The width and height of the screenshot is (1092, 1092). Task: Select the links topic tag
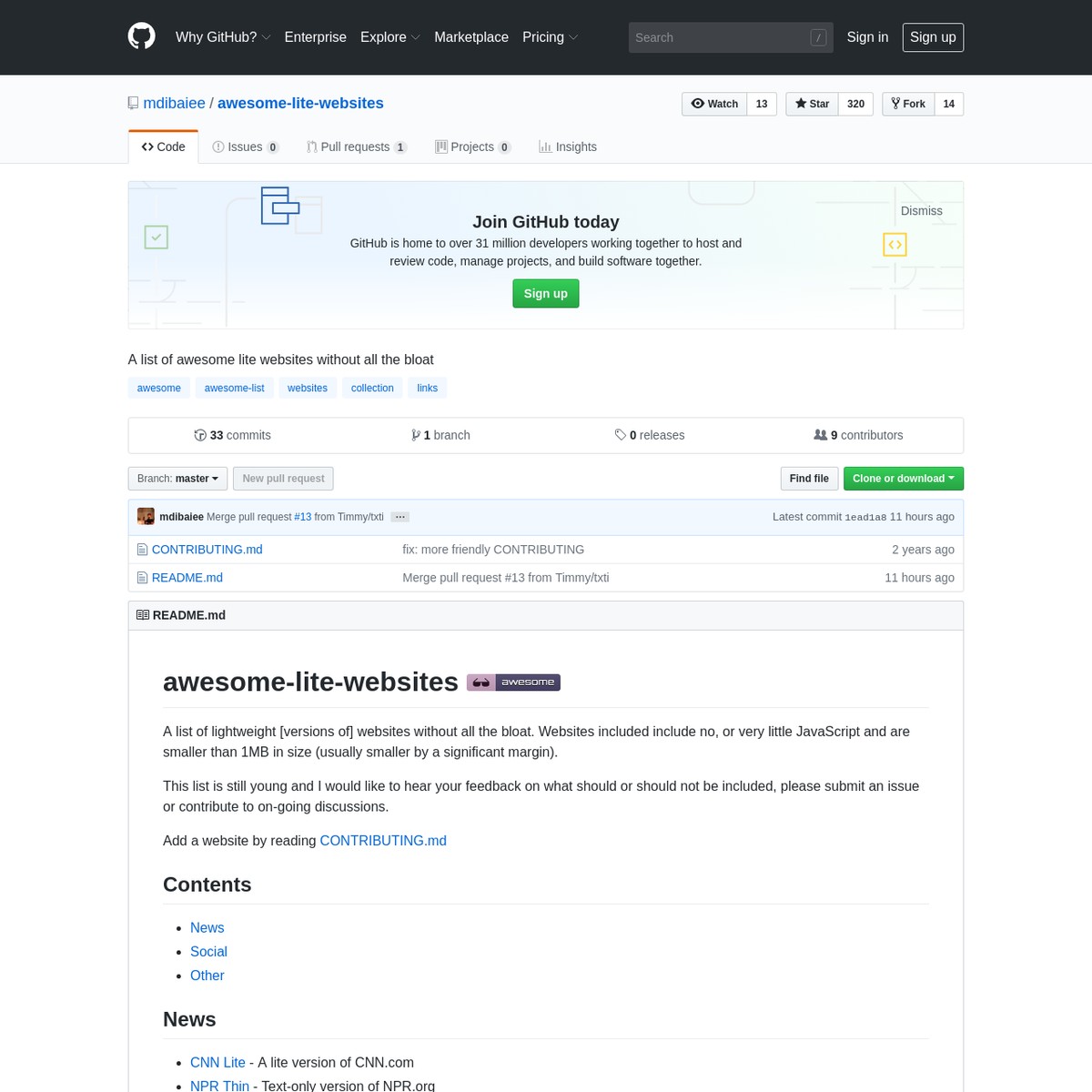coord(428,388)
